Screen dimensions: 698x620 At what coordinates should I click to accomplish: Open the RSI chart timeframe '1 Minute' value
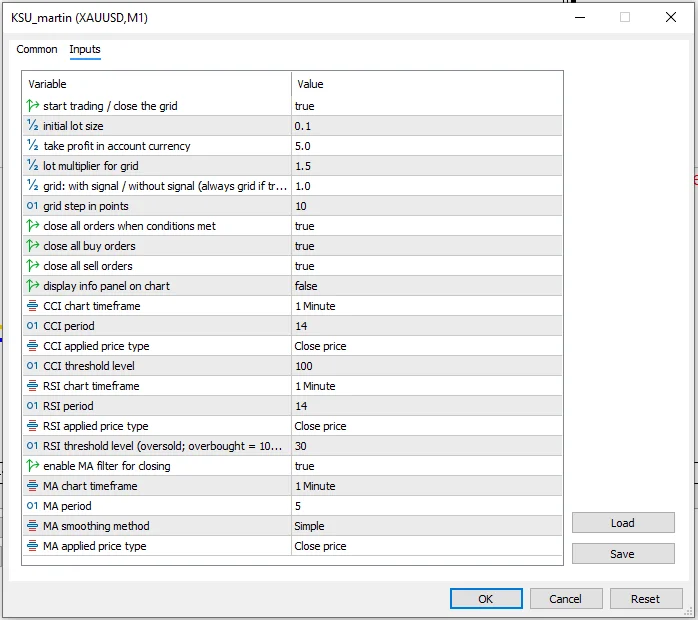426,386
